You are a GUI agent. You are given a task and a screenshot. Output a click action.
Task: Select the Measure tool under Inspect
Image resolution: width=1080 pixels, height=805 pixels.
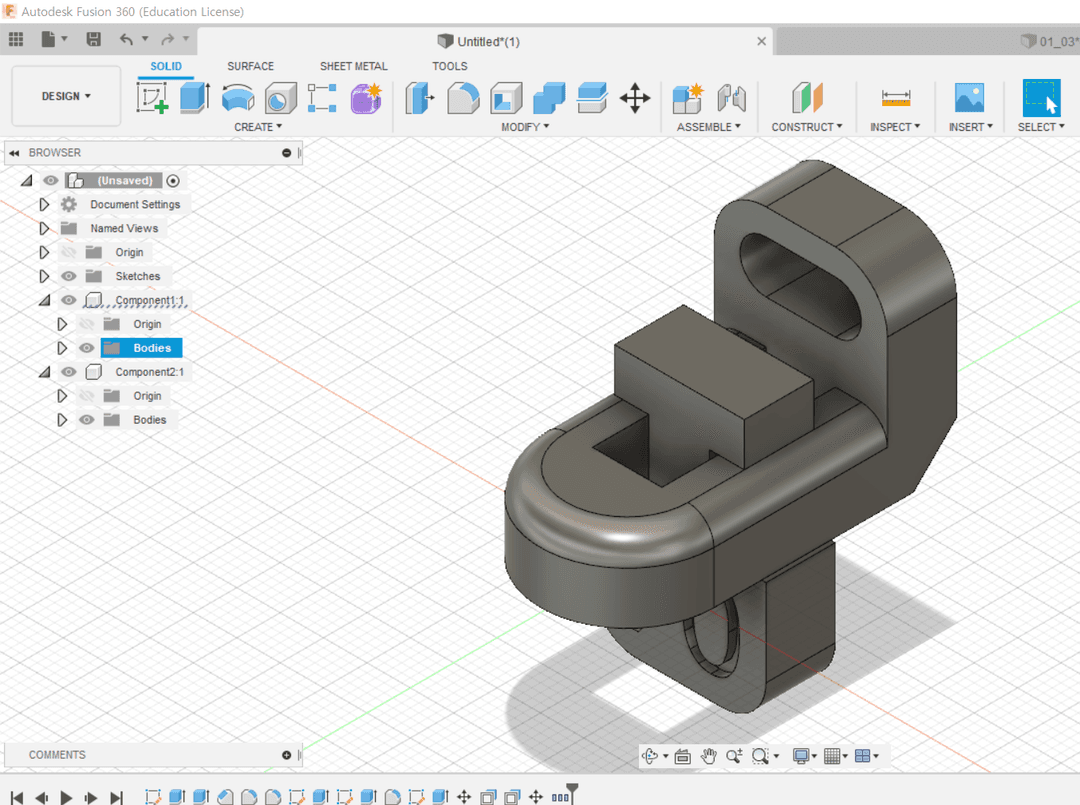(x=895, y=98)
